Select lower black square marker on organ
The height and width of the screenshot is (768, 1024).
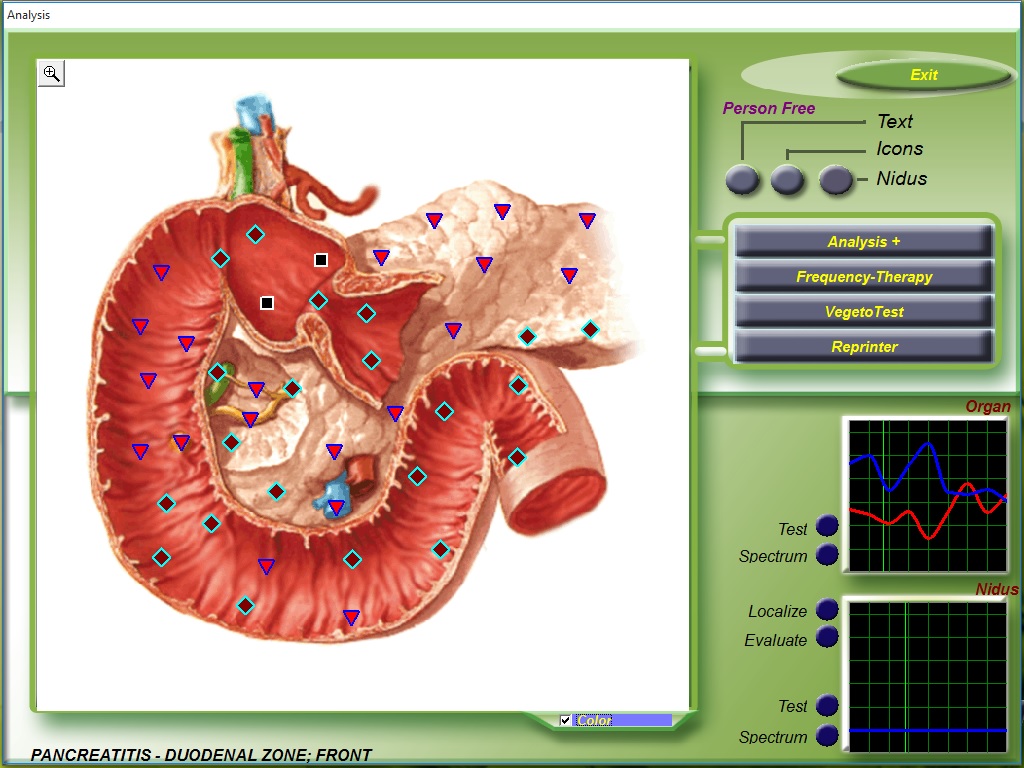click(267, 303)
